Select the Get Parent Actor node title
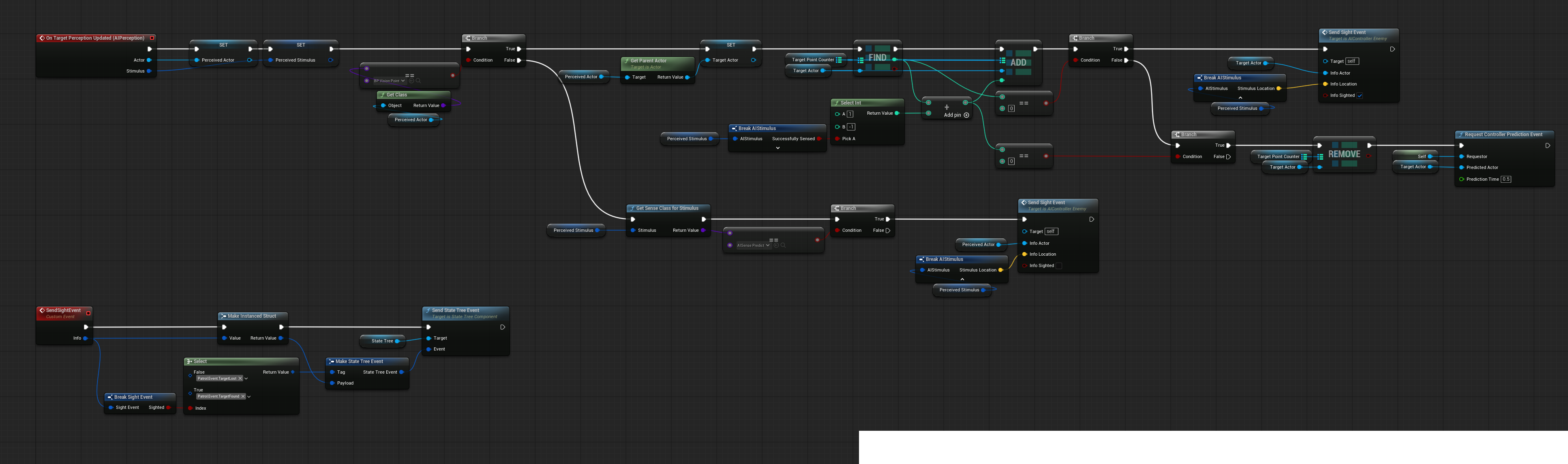Image resolution: width=1568 pixels, height=464 pixels. pyautogui.click(x=648, y=61)
